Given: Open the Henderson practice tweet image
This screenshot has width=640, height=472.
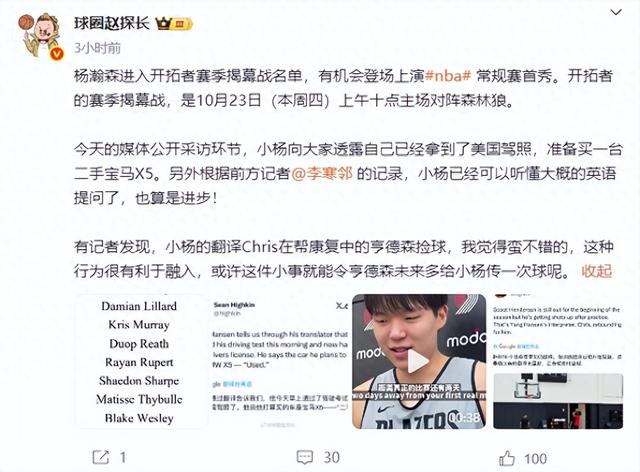Looking at the screenshot, I should point(558,361).
